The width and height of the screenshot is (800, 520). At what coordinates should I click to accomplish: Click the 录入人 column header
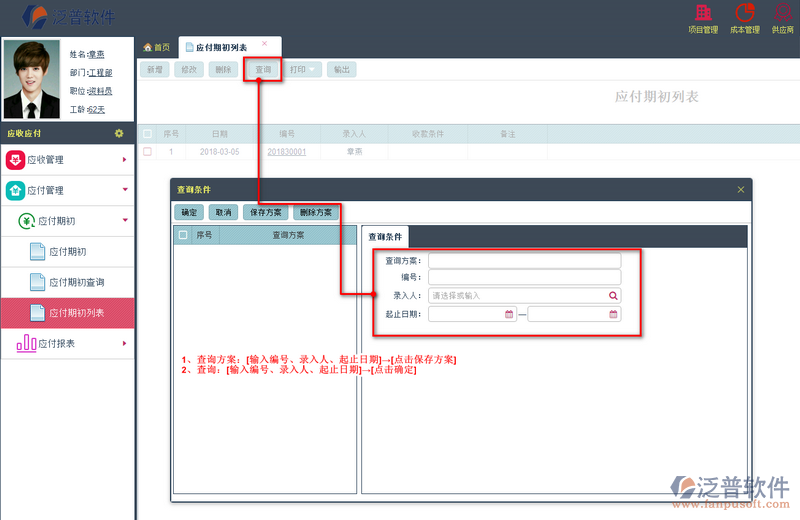click(354, 134)
